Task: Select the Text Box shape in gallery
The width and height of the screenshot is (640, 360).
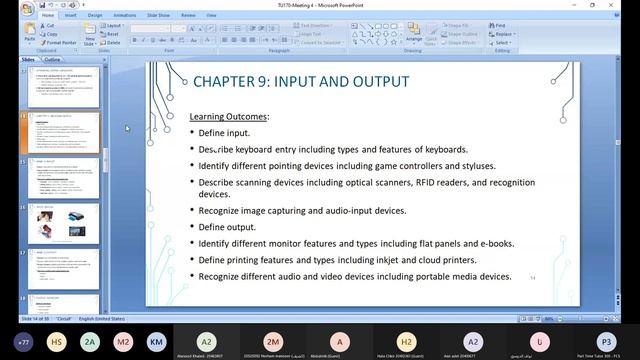Action: coord(354,26)
